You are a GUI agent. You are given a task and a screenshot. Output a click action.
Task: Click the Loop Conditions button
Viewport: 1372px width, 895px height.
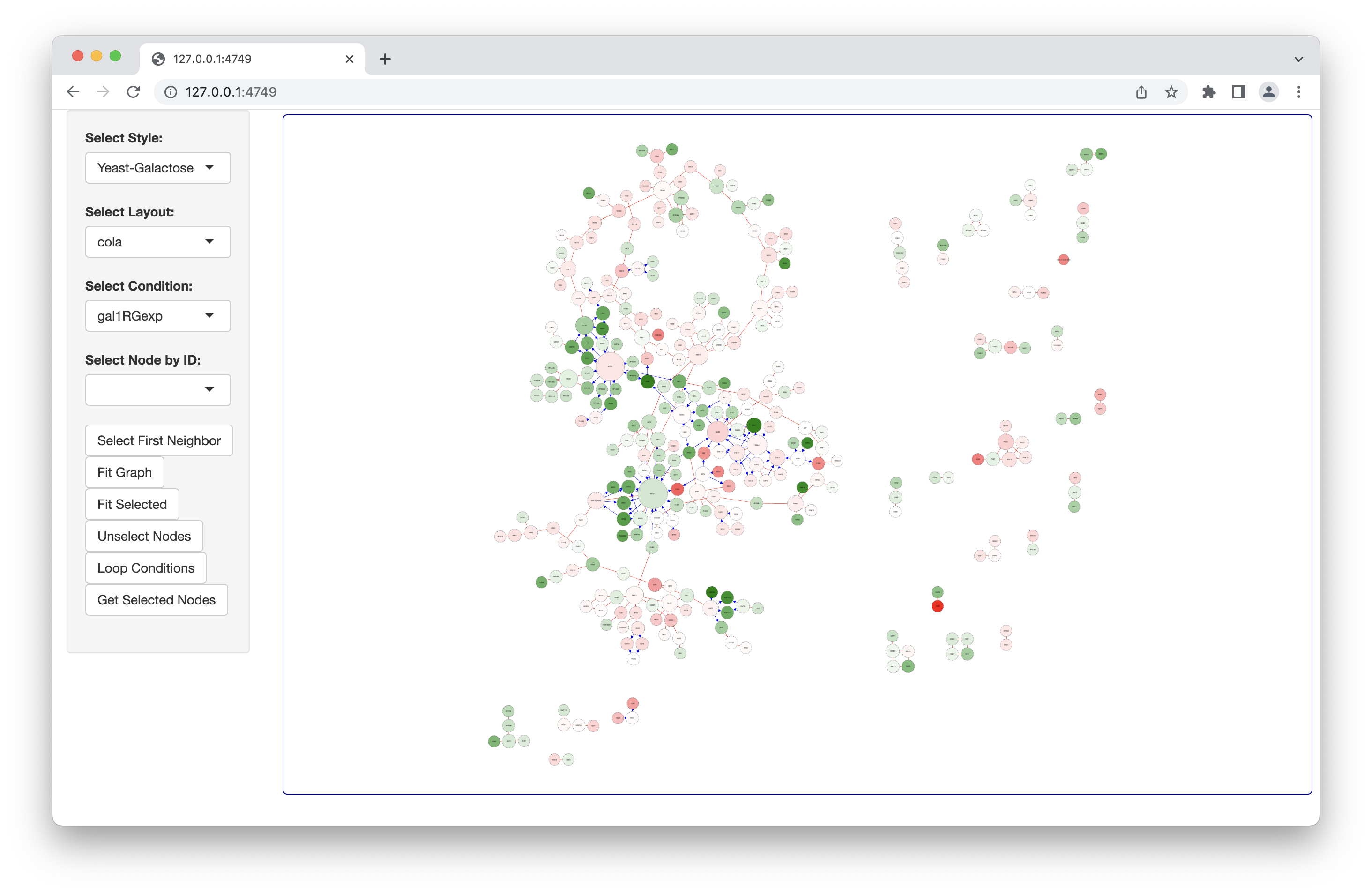point(146,568)
